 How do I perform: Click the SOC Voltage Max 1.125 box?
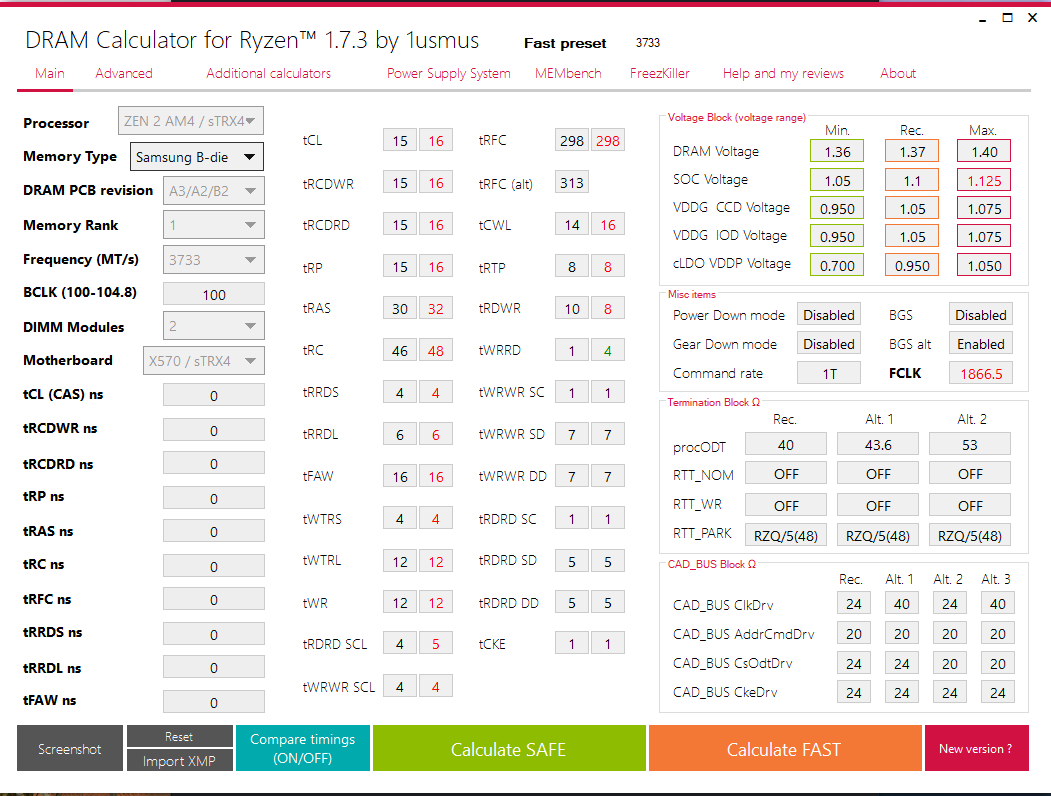click(x=983, y=180)
